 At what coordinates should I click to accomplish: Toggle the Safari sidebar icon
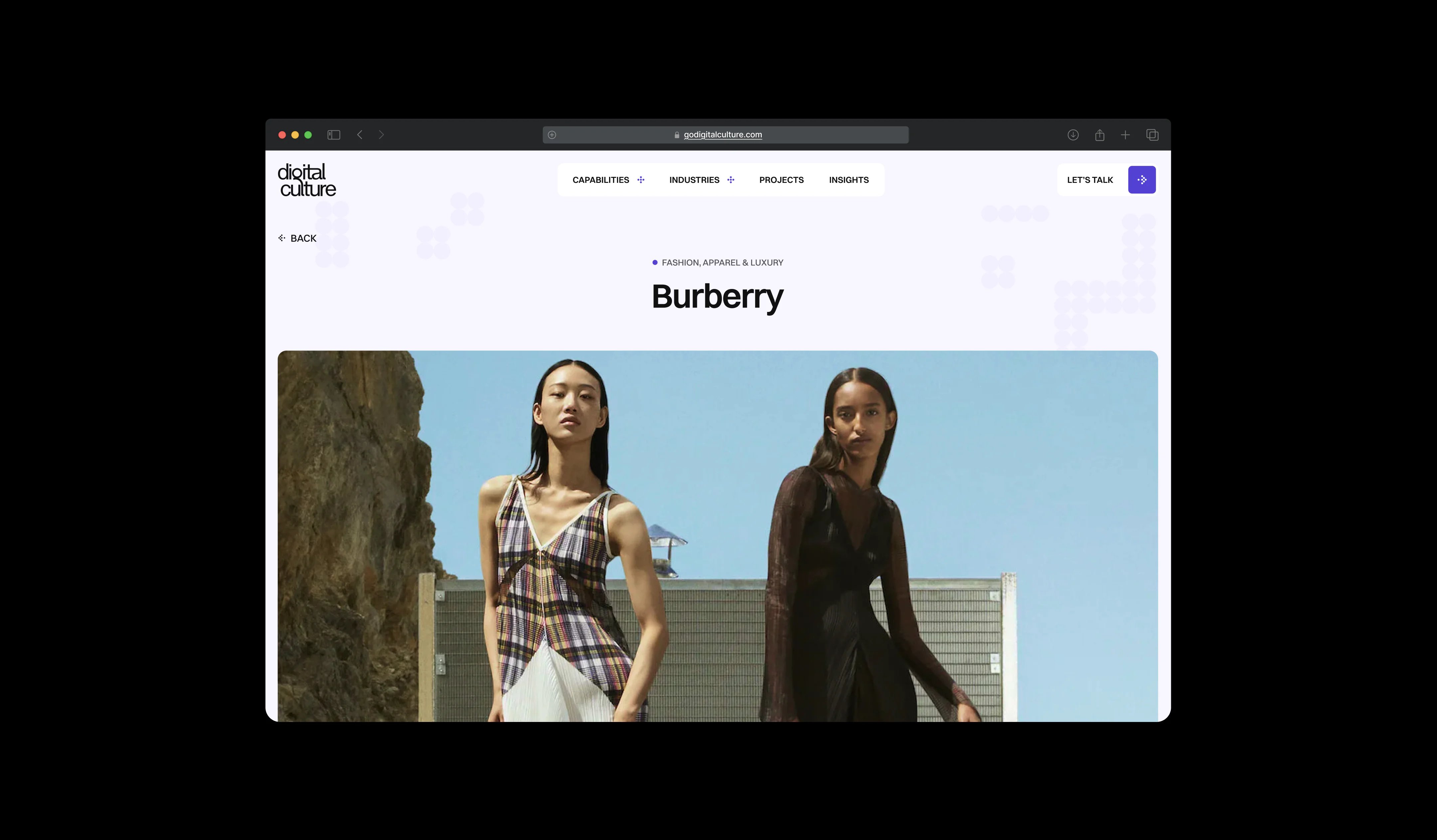[334, 135]
